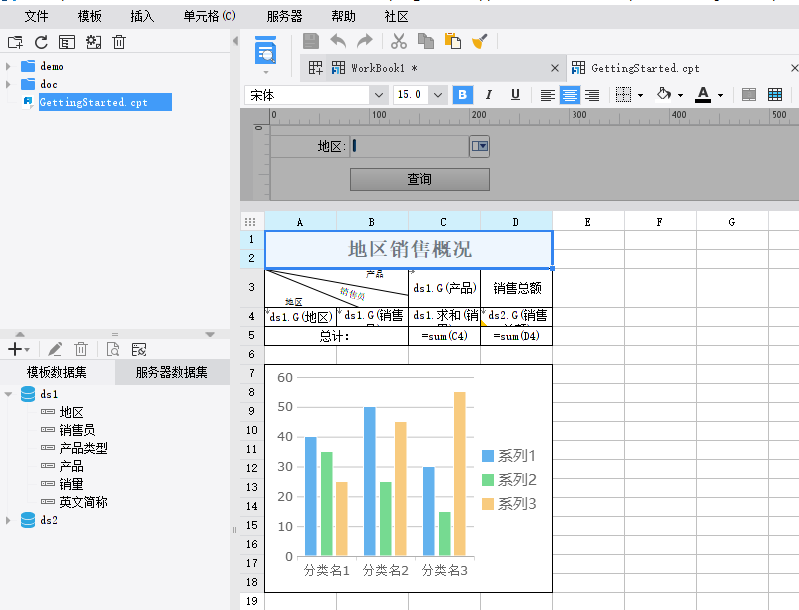Screen dimensions: 799x610
Task: Open the font name dropdown
Action: (x=379, y=95)
